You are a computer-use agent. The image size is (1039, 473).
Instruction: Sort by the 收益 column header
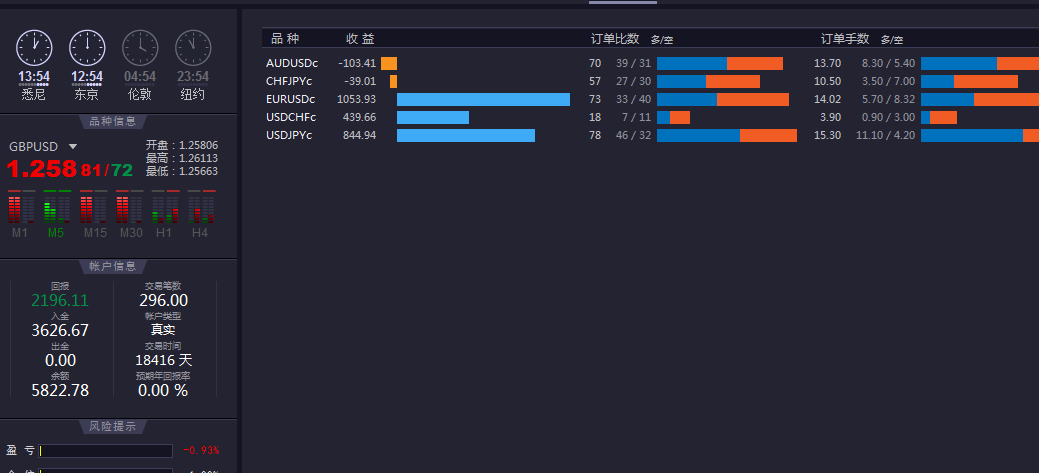(360, 39)
